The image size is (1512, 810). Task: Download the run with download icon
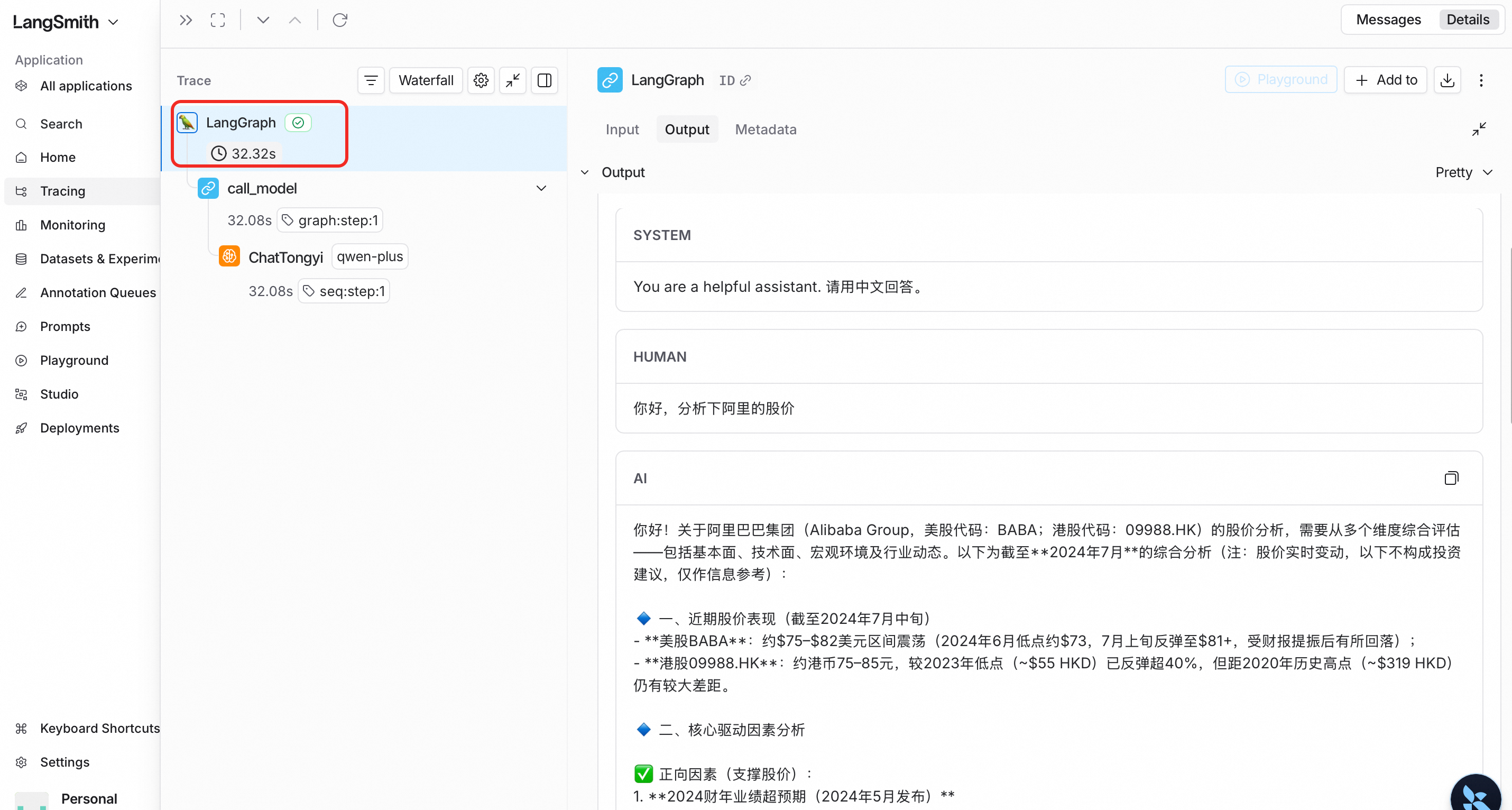(1447, 80)
